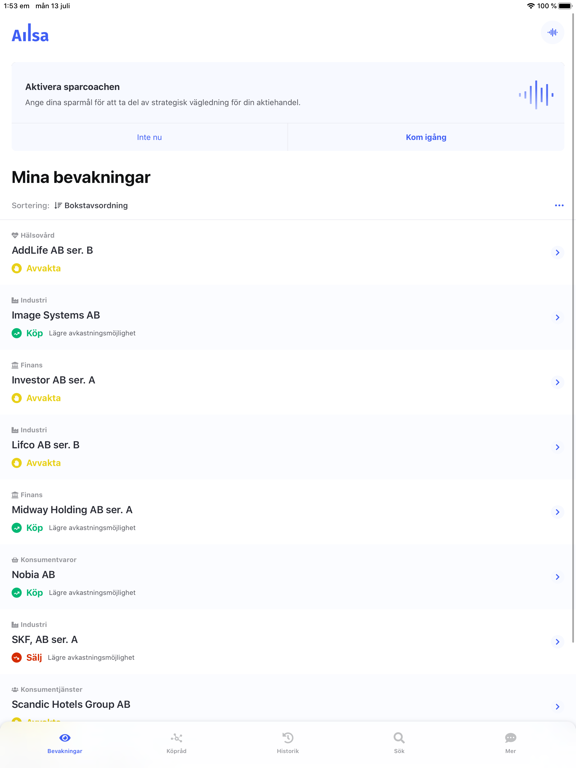576x768 pixels.
Task: Click Industri sector icon above Image Systems
Action: [x=15, y=300]
